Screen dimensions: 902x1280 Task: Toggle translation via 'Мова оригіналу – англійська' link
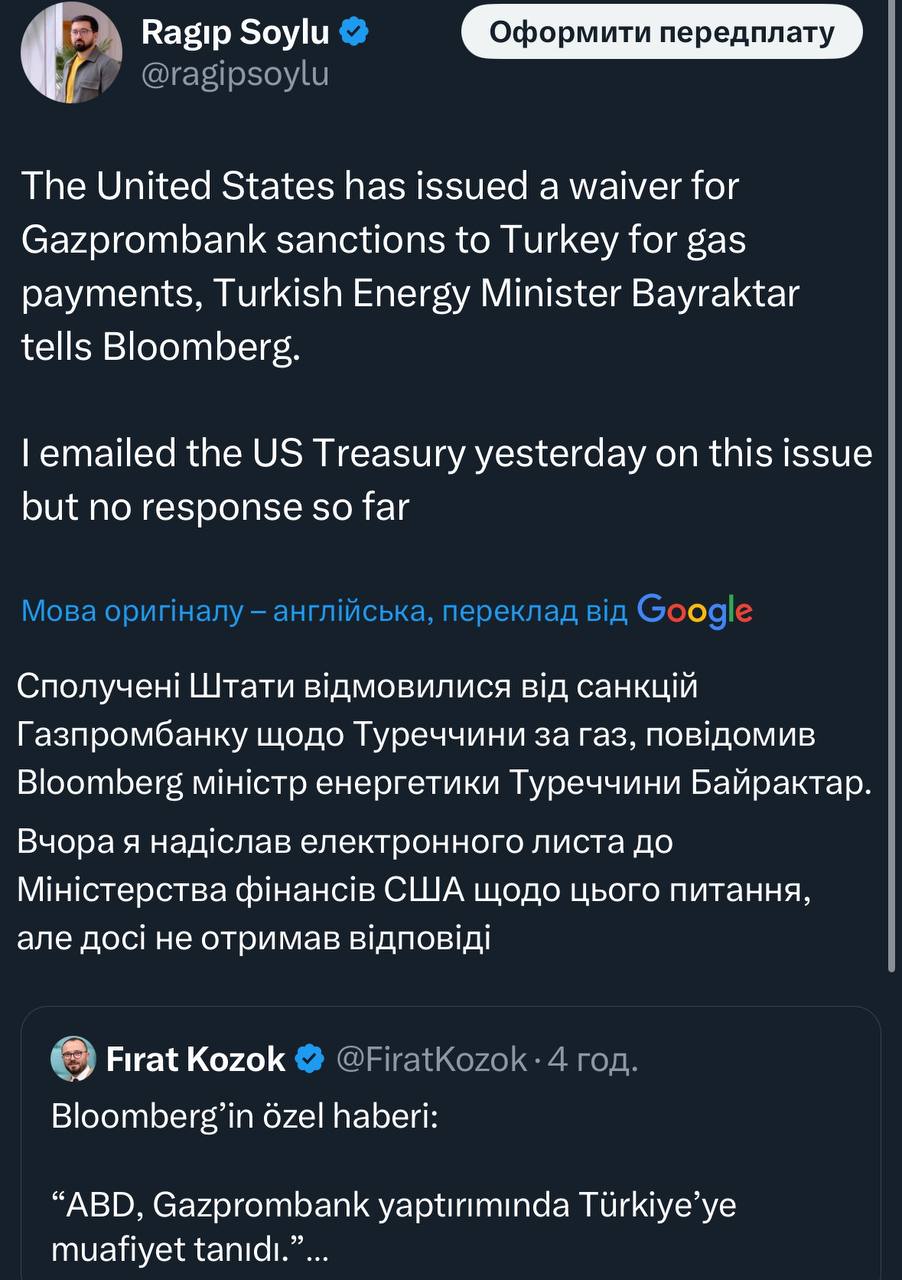(324, 610)
